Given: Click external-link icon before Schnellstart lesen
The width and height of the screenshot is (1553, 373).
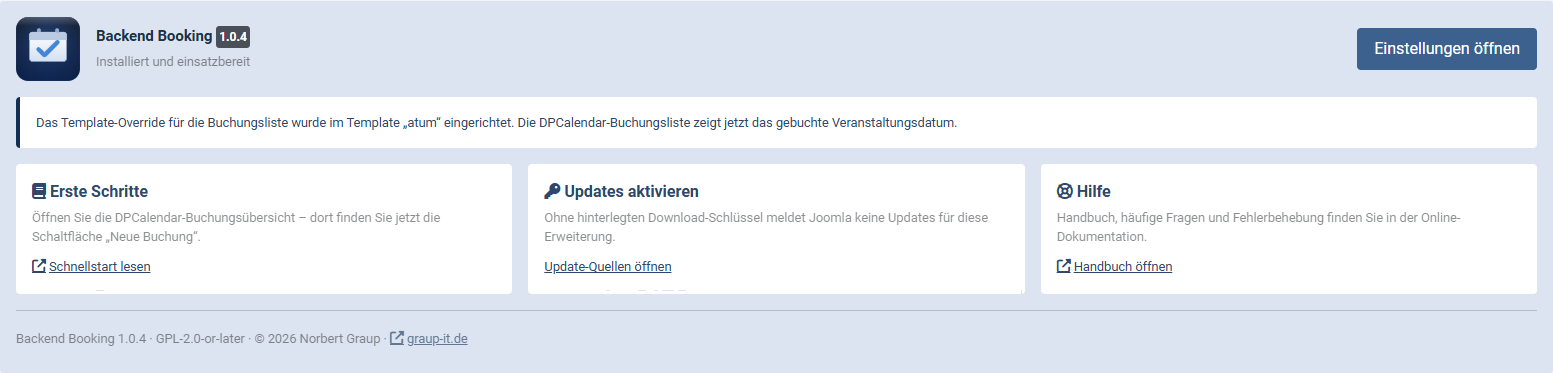Looking at the screenshot, I should [39, 266].
